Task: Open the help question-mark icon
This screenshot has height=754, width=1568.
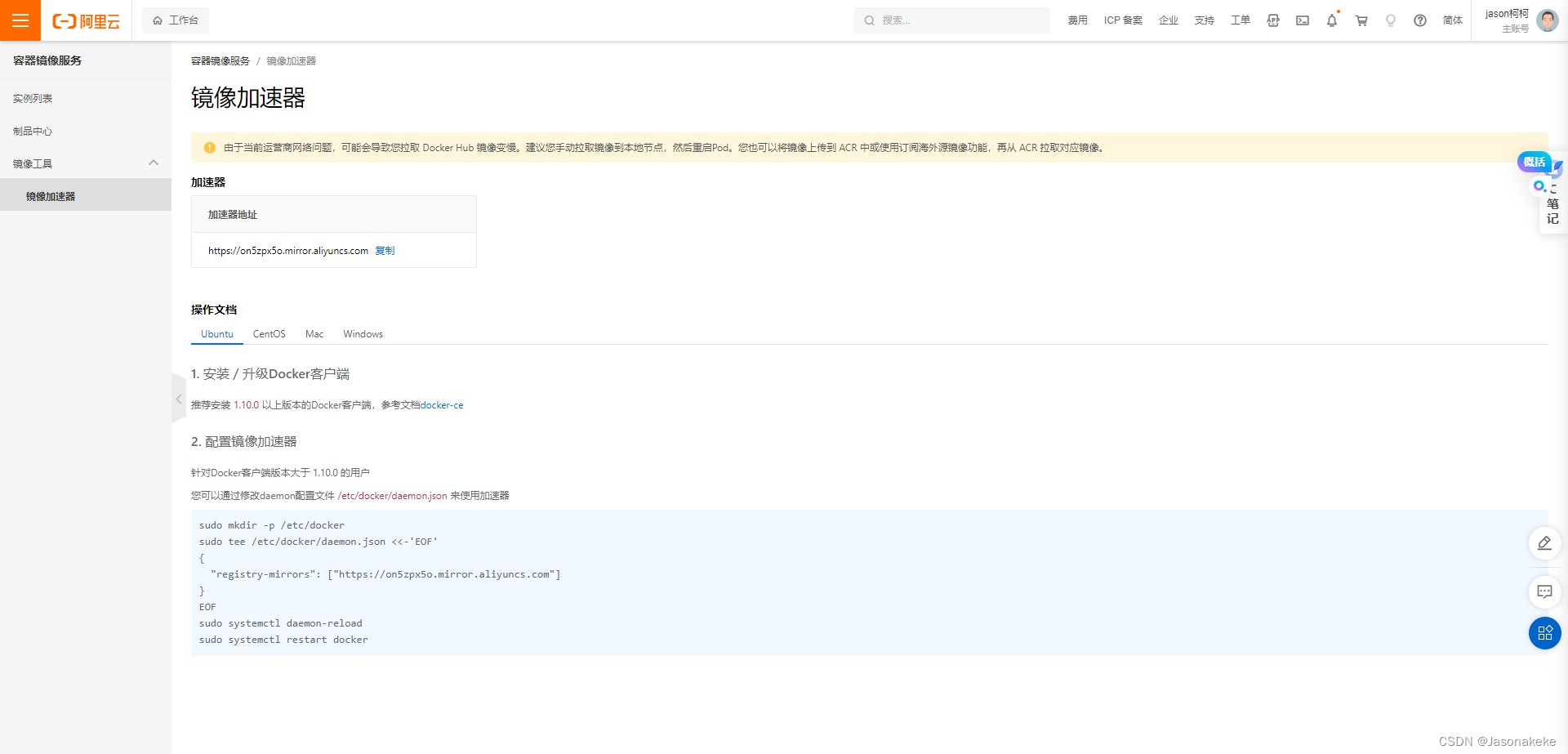Action: point(1420,20)
